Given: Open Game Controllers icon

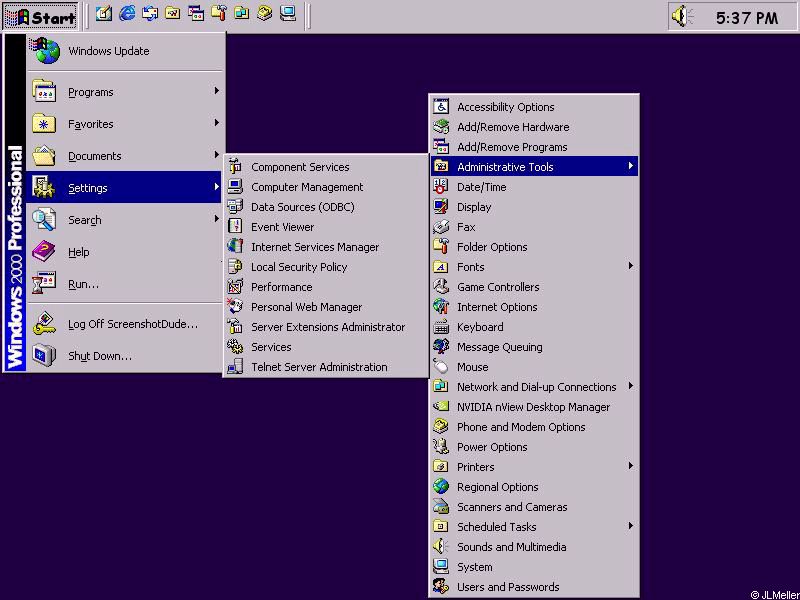Looking at the screenshot, I should [x=441, y=287].
